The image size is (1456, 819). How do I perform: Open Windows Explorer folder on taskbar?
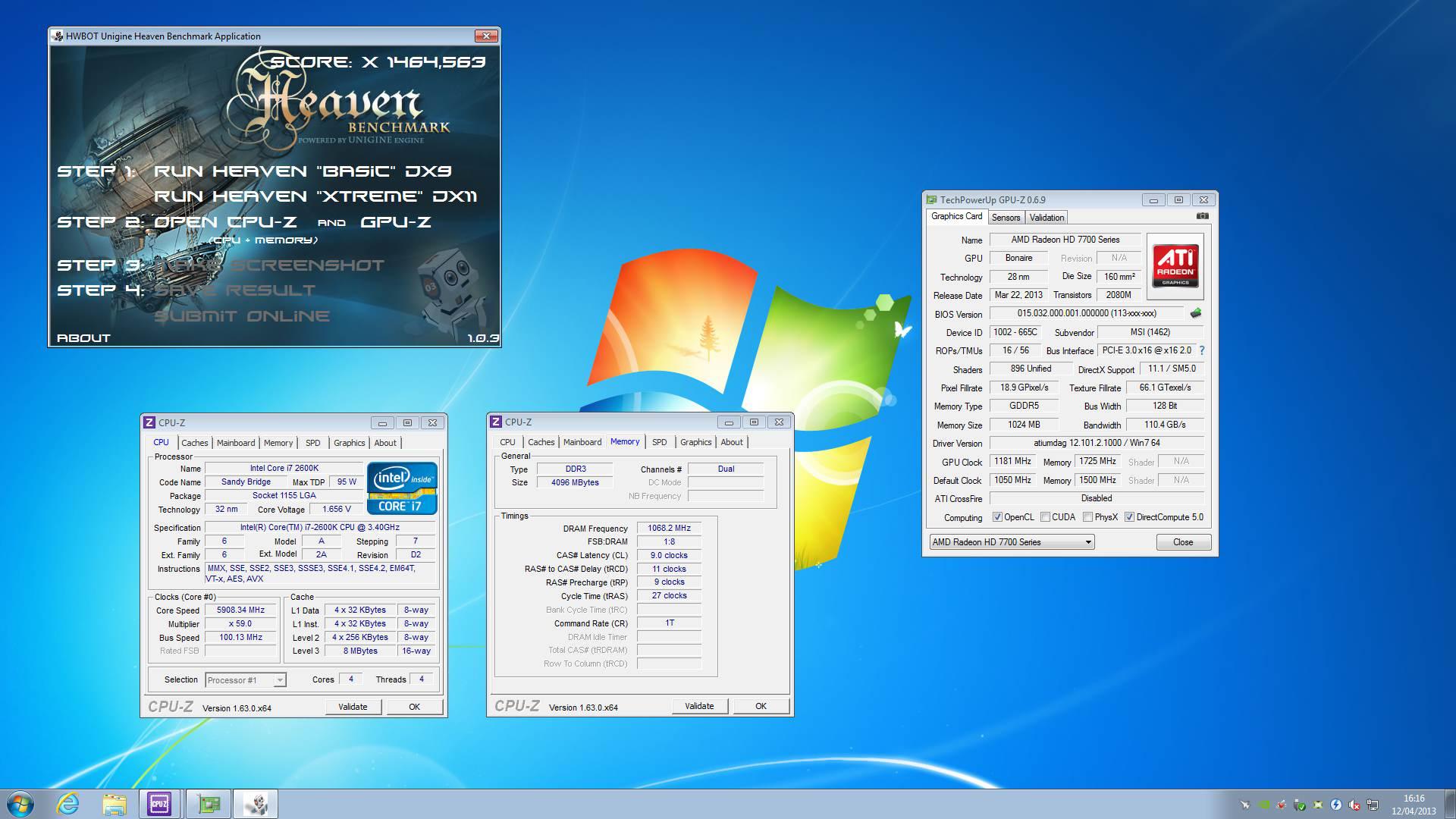pos(114,804)
